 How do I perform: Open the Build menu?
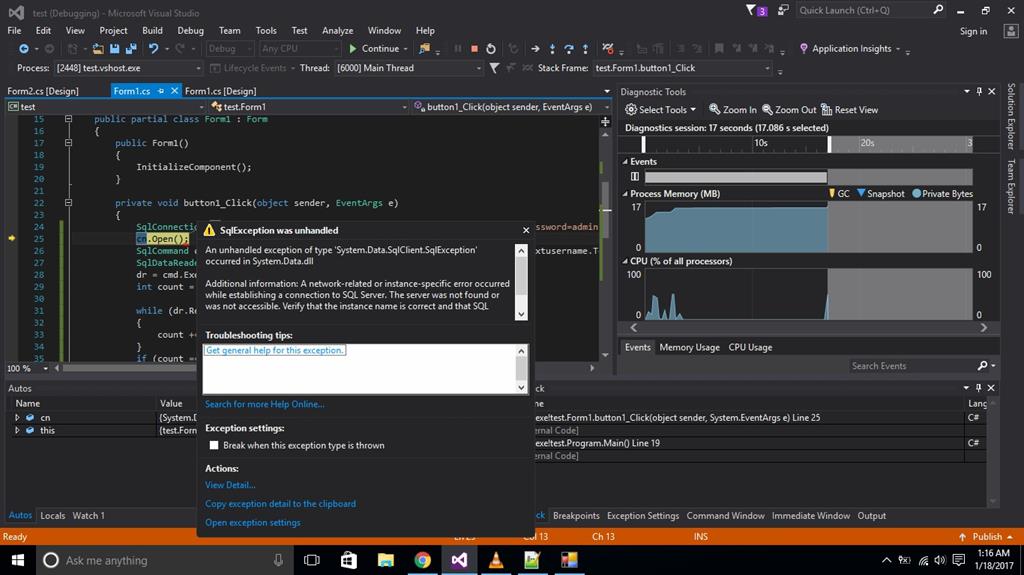152,31
